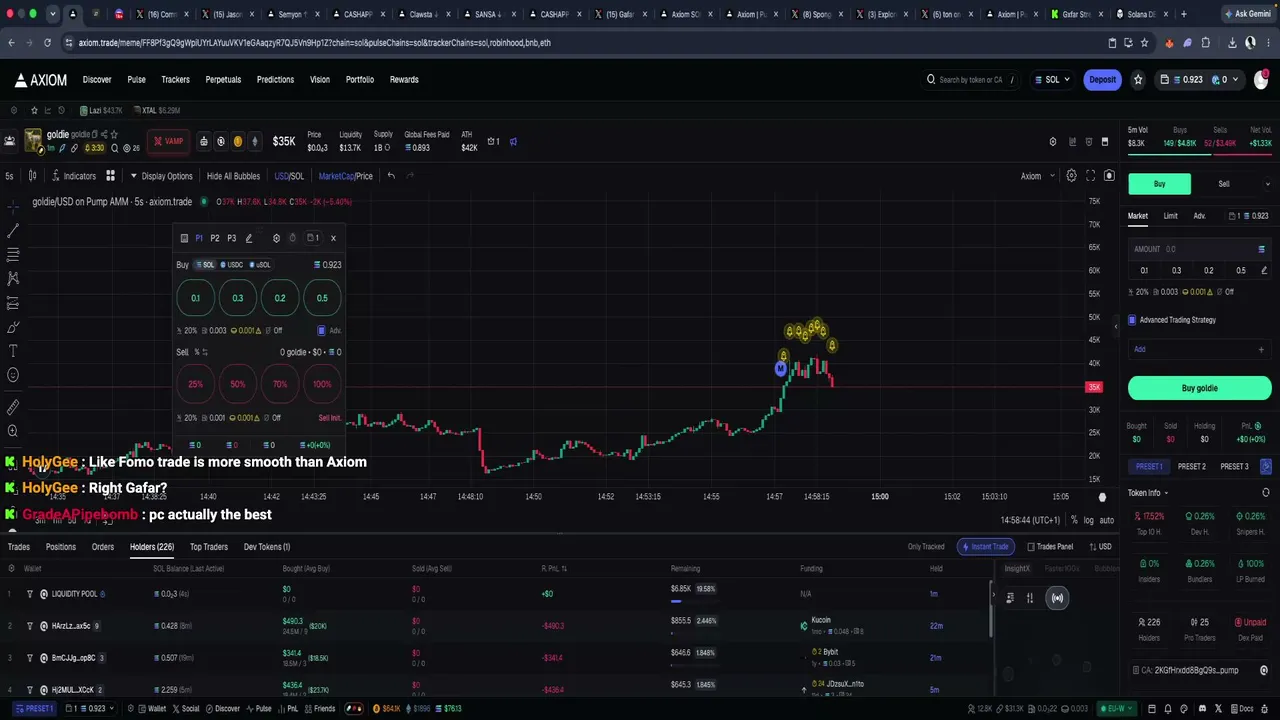
Task: Open the 5s timeframe selector
Action: pos(9,176)
